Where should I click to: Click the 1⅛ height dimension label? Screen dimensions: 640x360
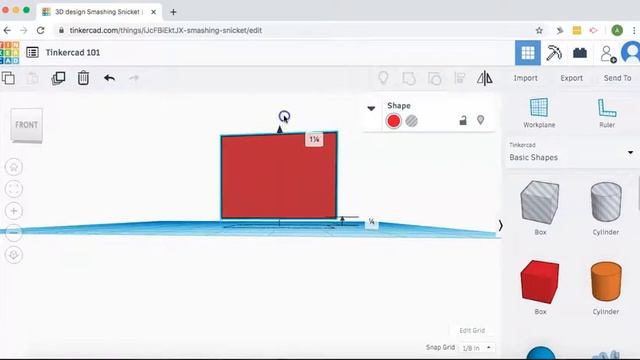[314, 140]
